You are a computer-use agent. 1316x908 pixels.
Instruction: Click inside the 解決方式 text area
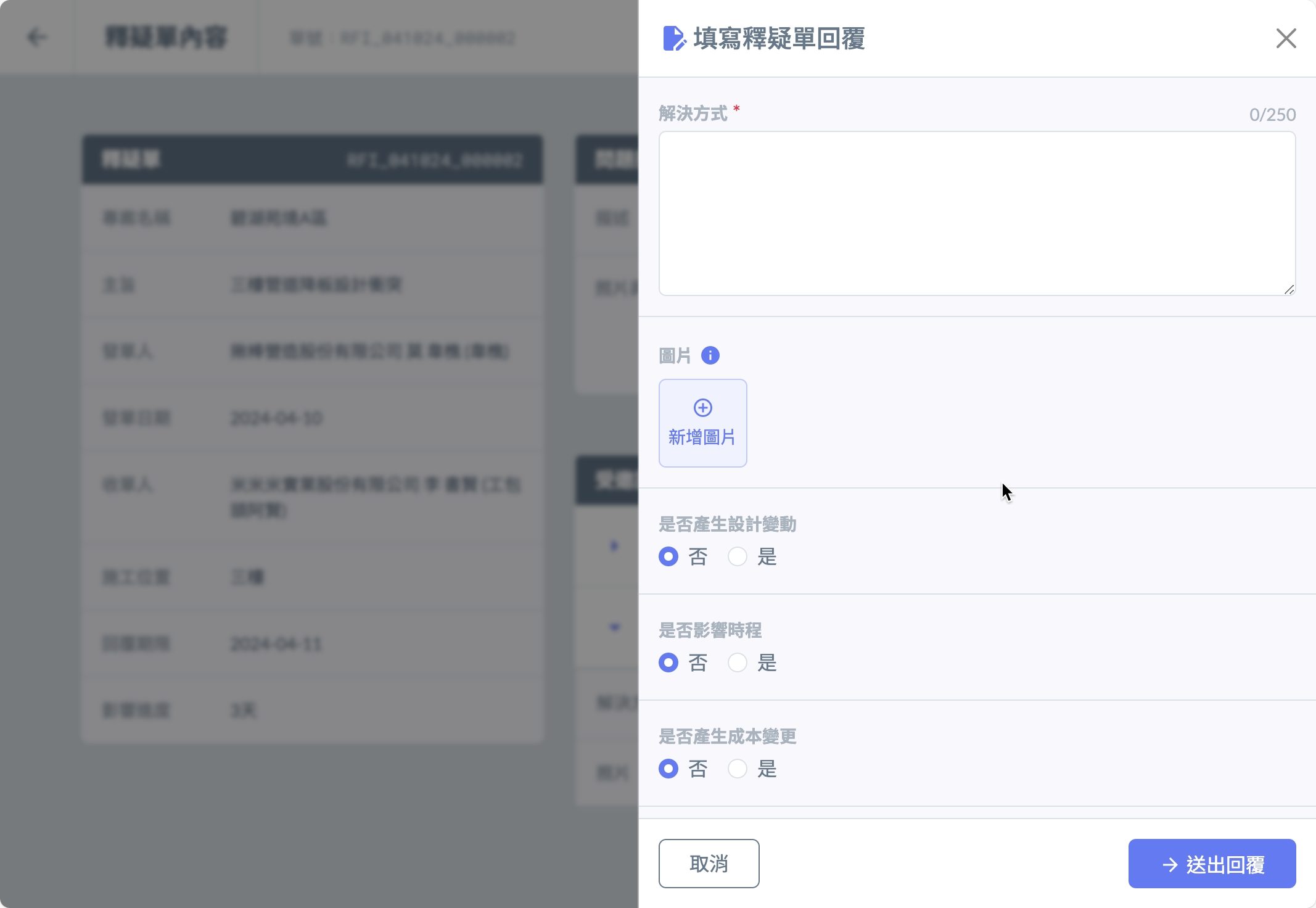976,213
